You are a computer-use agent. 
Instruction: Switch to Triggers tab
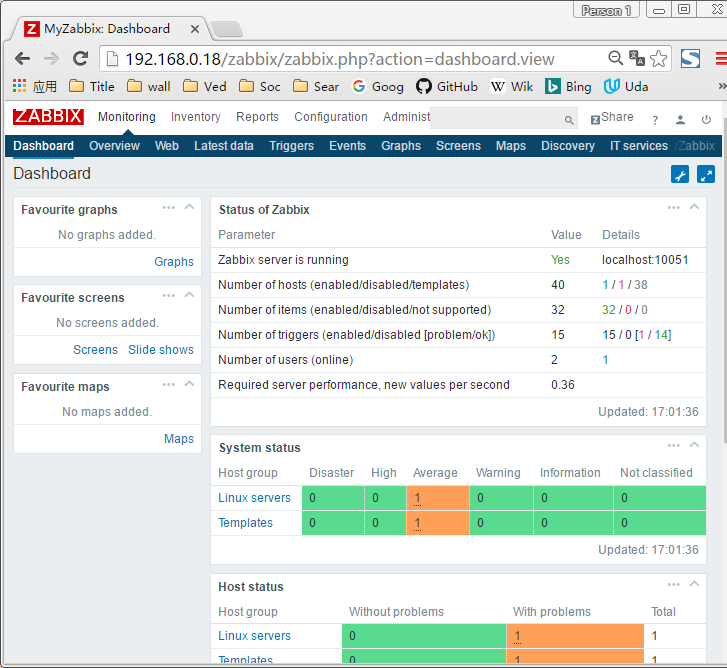(291, 146)
